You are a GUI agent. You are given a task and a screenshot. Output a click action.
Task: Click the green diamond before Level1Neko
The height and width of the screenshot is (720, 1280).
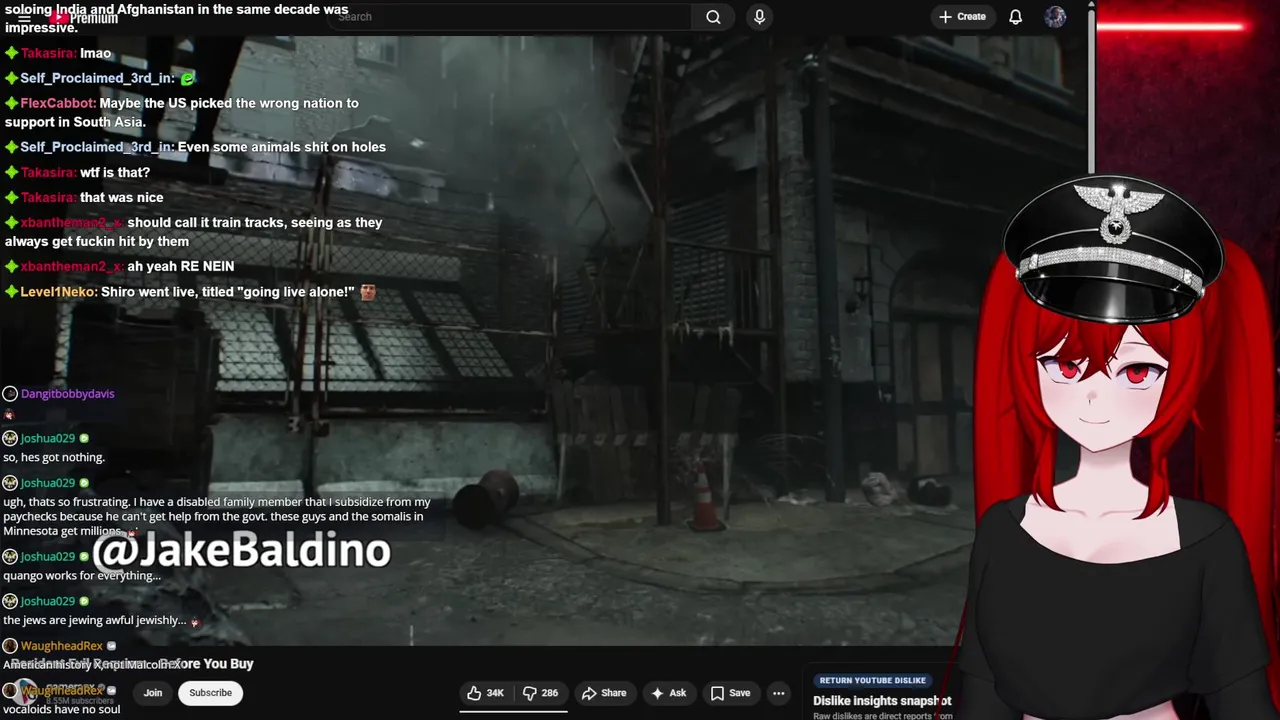12,292
